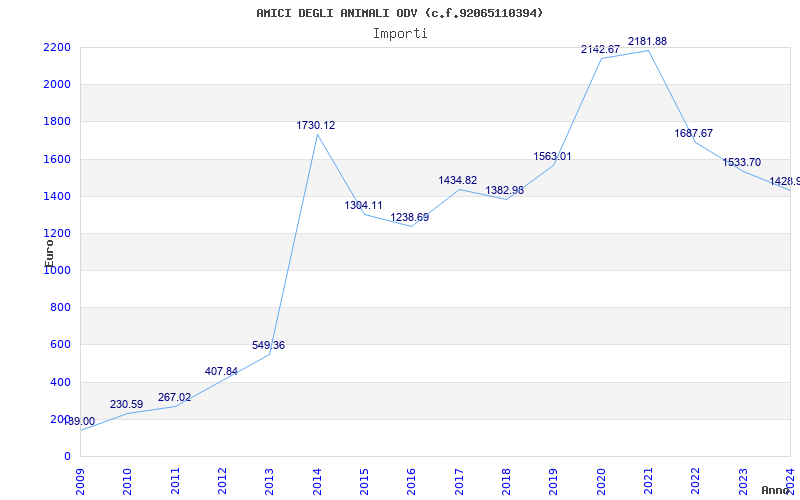Select the 1800 y-axis tick label

pyautogui.click(x=57, y=121)
